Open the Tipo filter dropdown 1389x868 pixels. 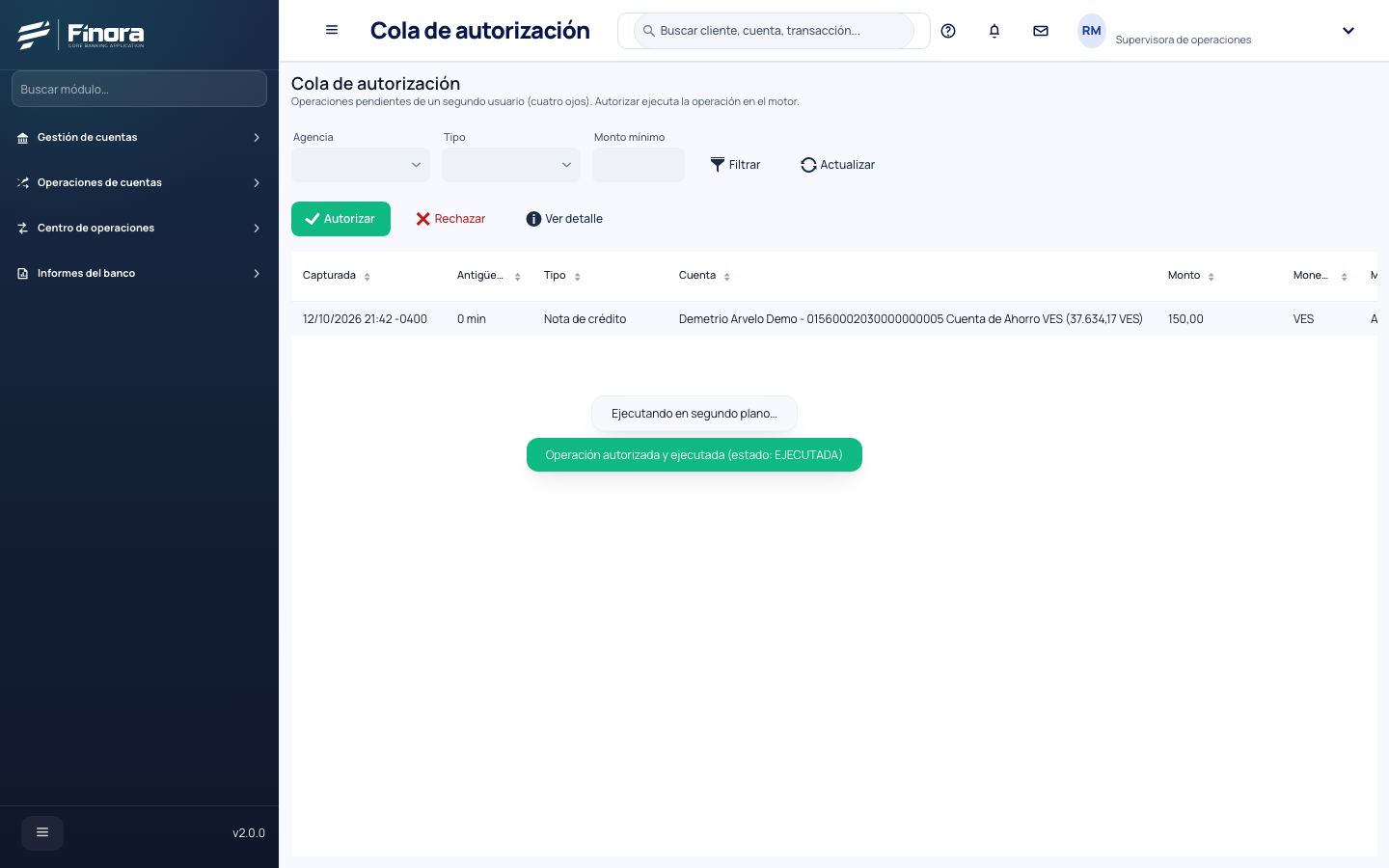click(511, 165)
